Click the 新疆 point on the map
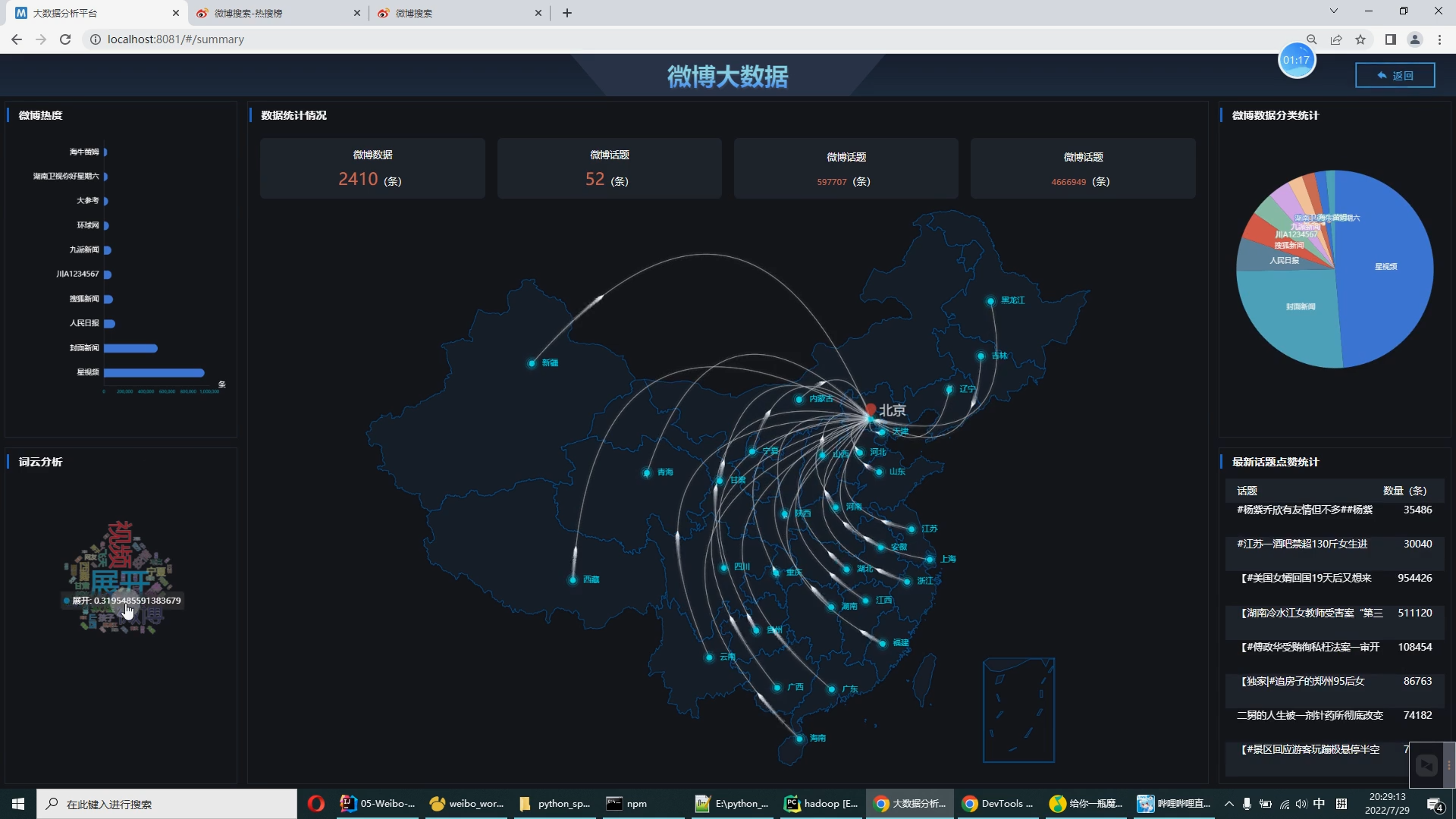 pyautogui.click(x=532, y=363)
